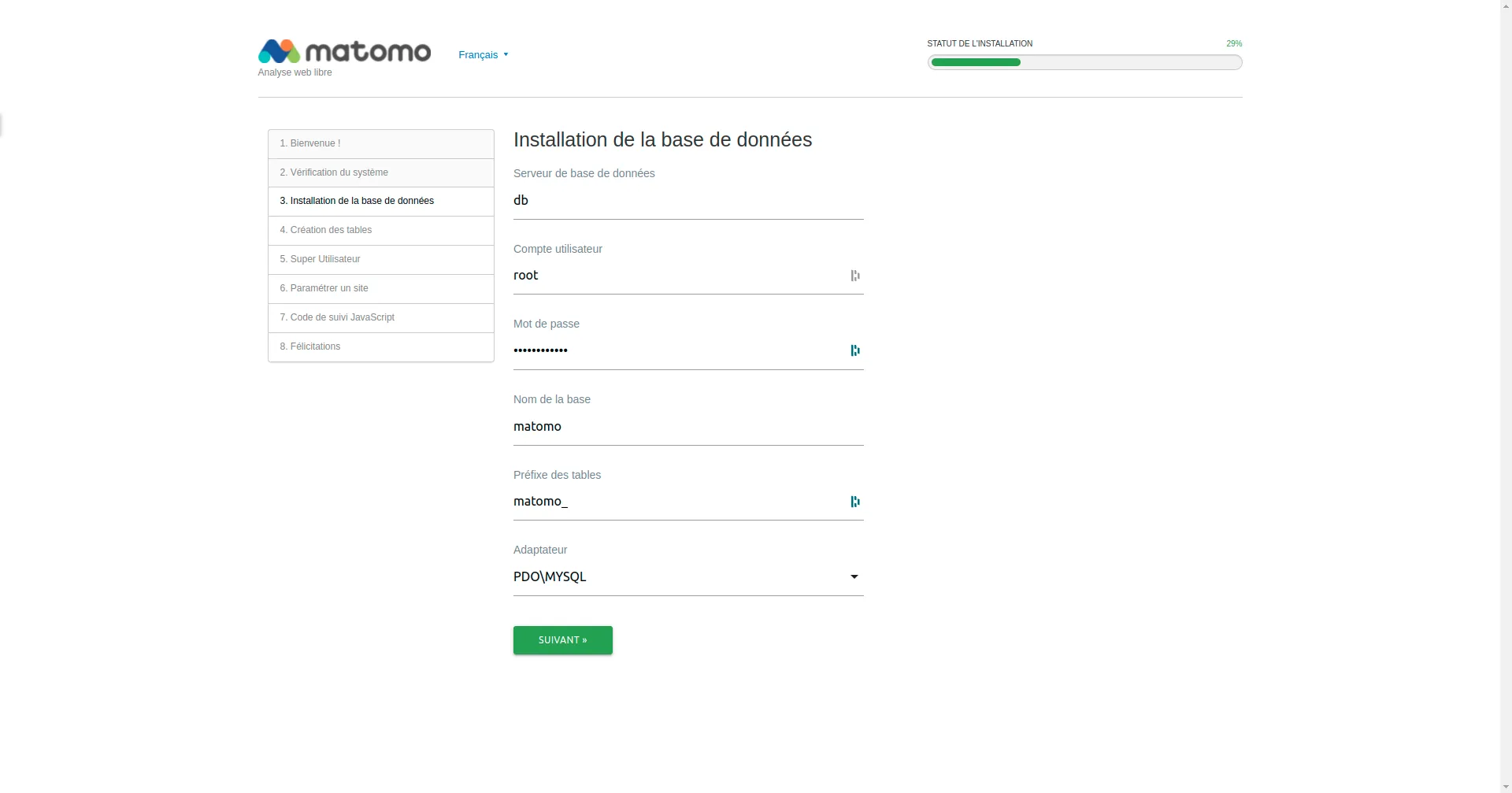Go to step 1 Bienvenue
Viewport: 1512px width, 793px height.
(x=380, y=143)
